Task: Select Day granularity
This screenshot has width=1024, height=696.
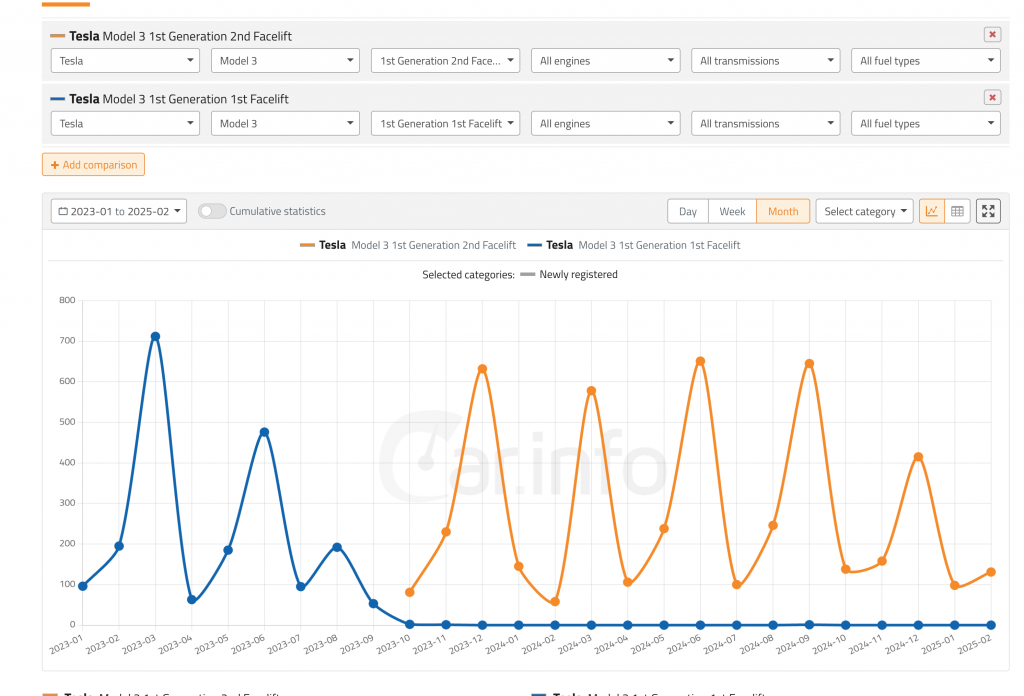Action: (x=688, y=211)
